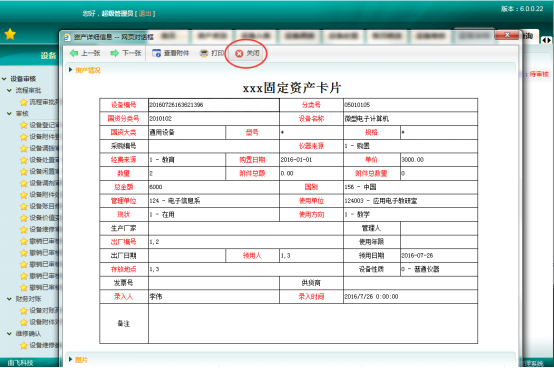Click the 领用日期 value 2016-07-26
The height and width of the screenshot is (368, 554).
pyautogui.click(x=417, y=256)
